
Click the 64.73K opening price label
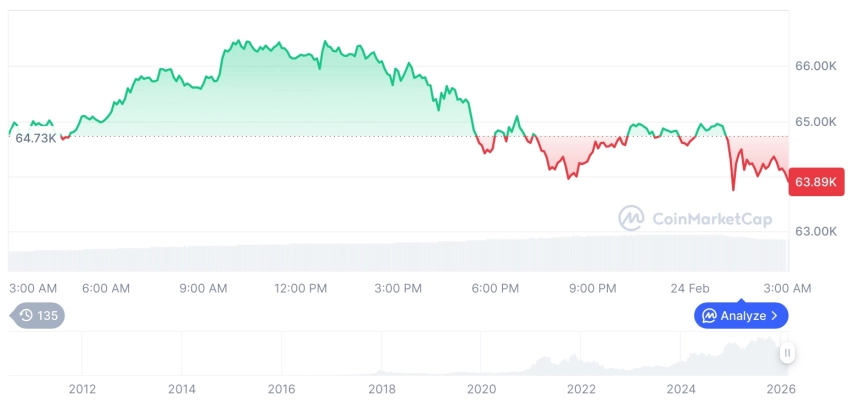pos(35,138)
